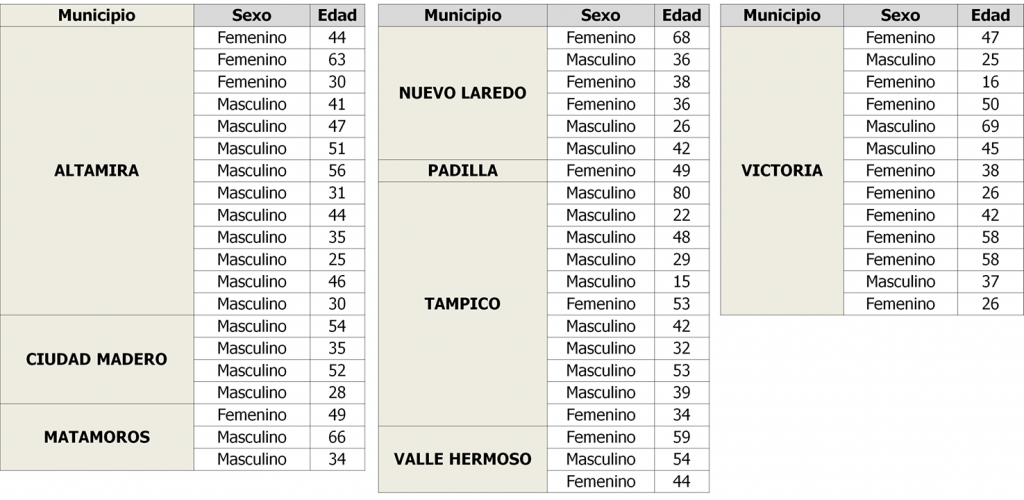This screenshot has height=500, width=1024.
Task: Select the PADILLA municipality cell
Action: pyautogui.click(x=462, y=171)
